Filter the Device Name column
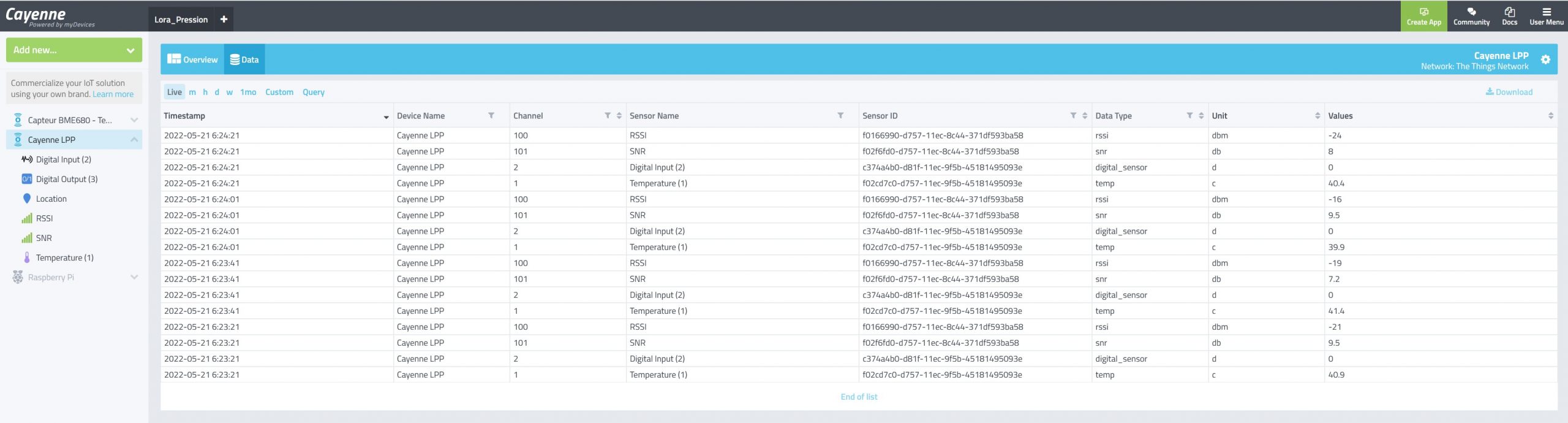The height and width of the screenshot is (423, 1568). click(491, 115)
